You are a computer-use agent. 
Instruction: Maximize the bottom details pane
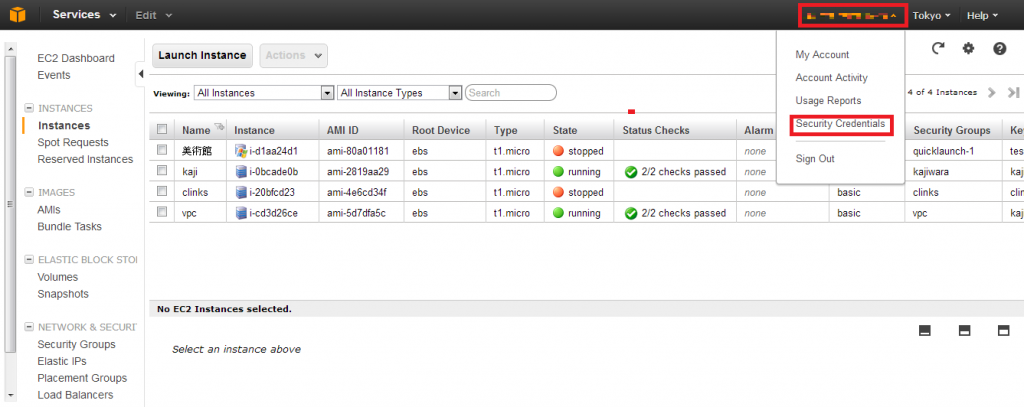pos(1004,331)
